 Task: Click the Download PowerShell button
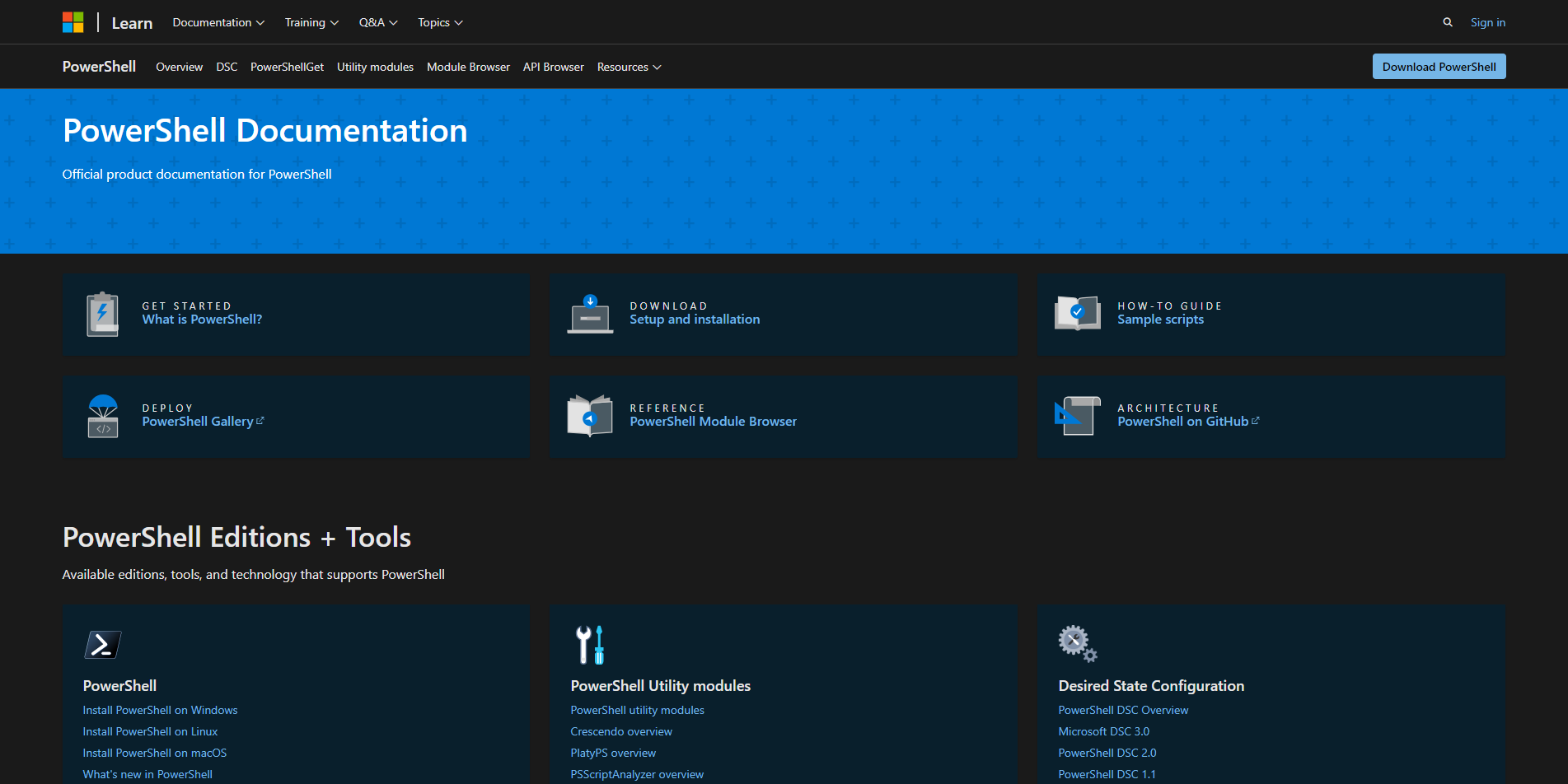(x=1439, y=67)
